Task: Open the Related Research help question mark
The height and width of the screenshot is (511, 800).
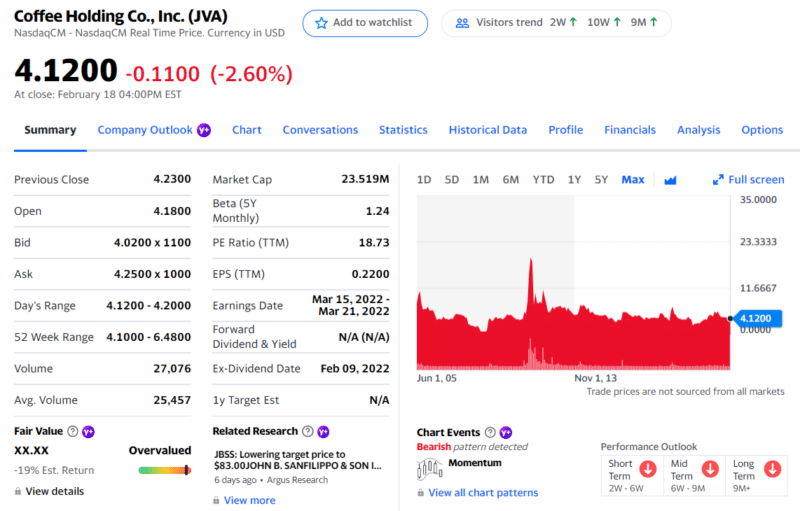Action: pyautogui.click(x=308, y=431)
